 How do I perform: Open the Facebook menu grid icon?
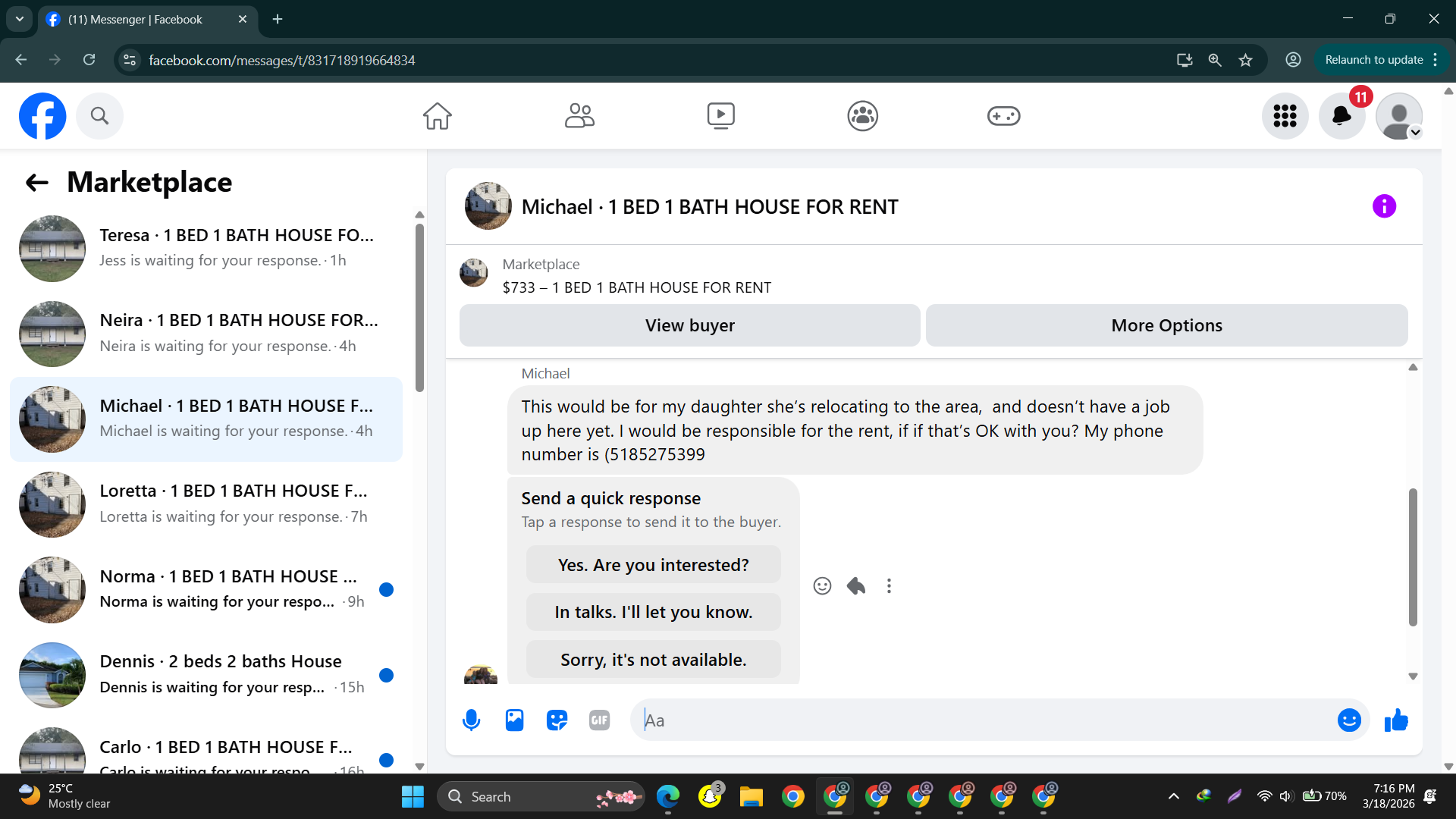(1285, 116)
